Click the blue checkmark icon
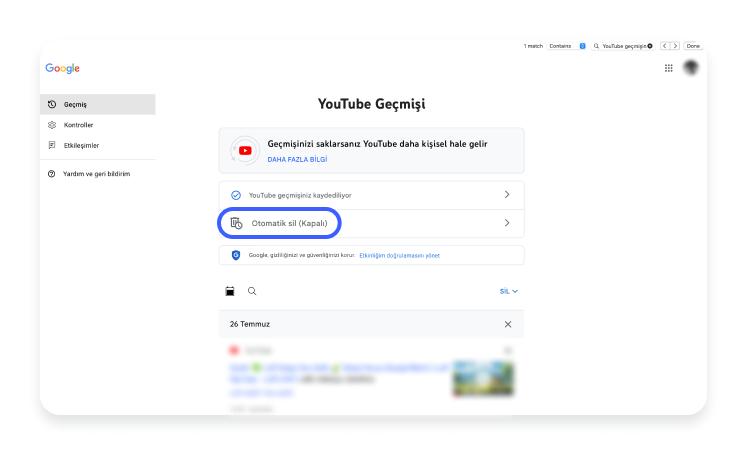This screenshot has height=456, width=750. tap(236, 195)
